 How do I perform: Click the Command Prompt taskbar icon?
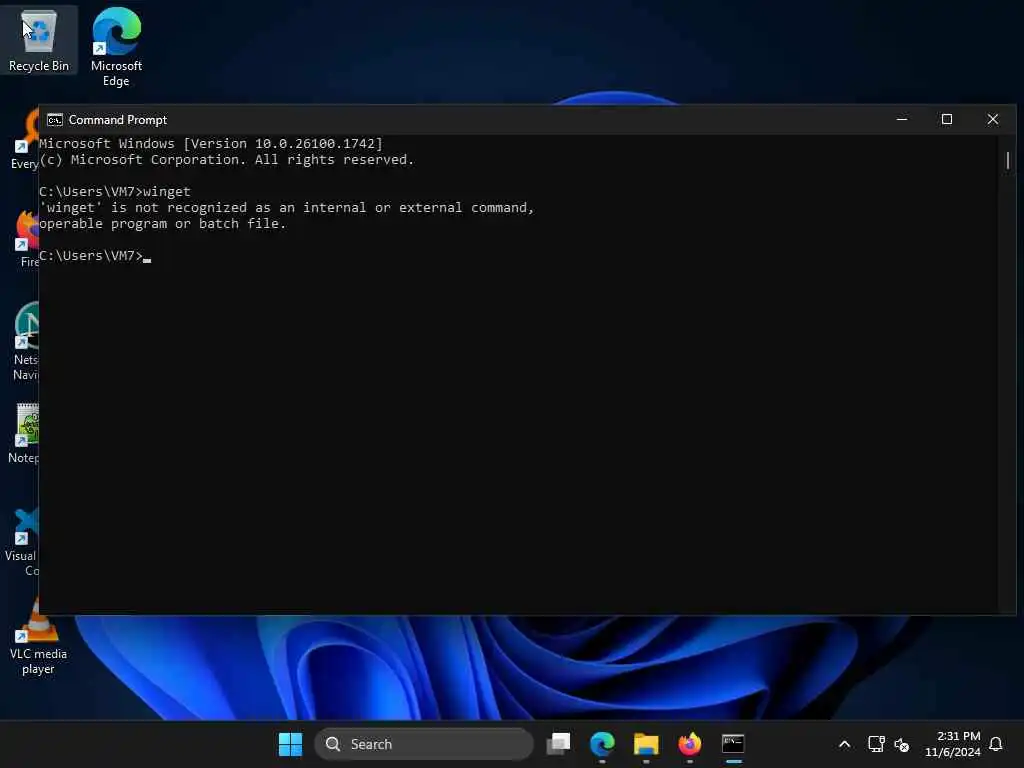[733, 744]
